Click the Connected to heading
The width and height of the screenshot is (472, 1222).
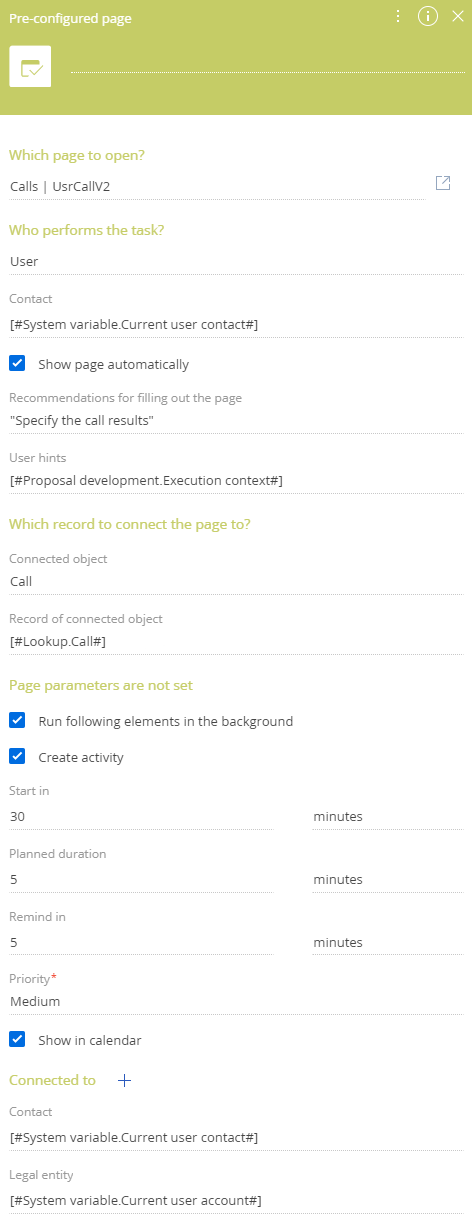52,1080
